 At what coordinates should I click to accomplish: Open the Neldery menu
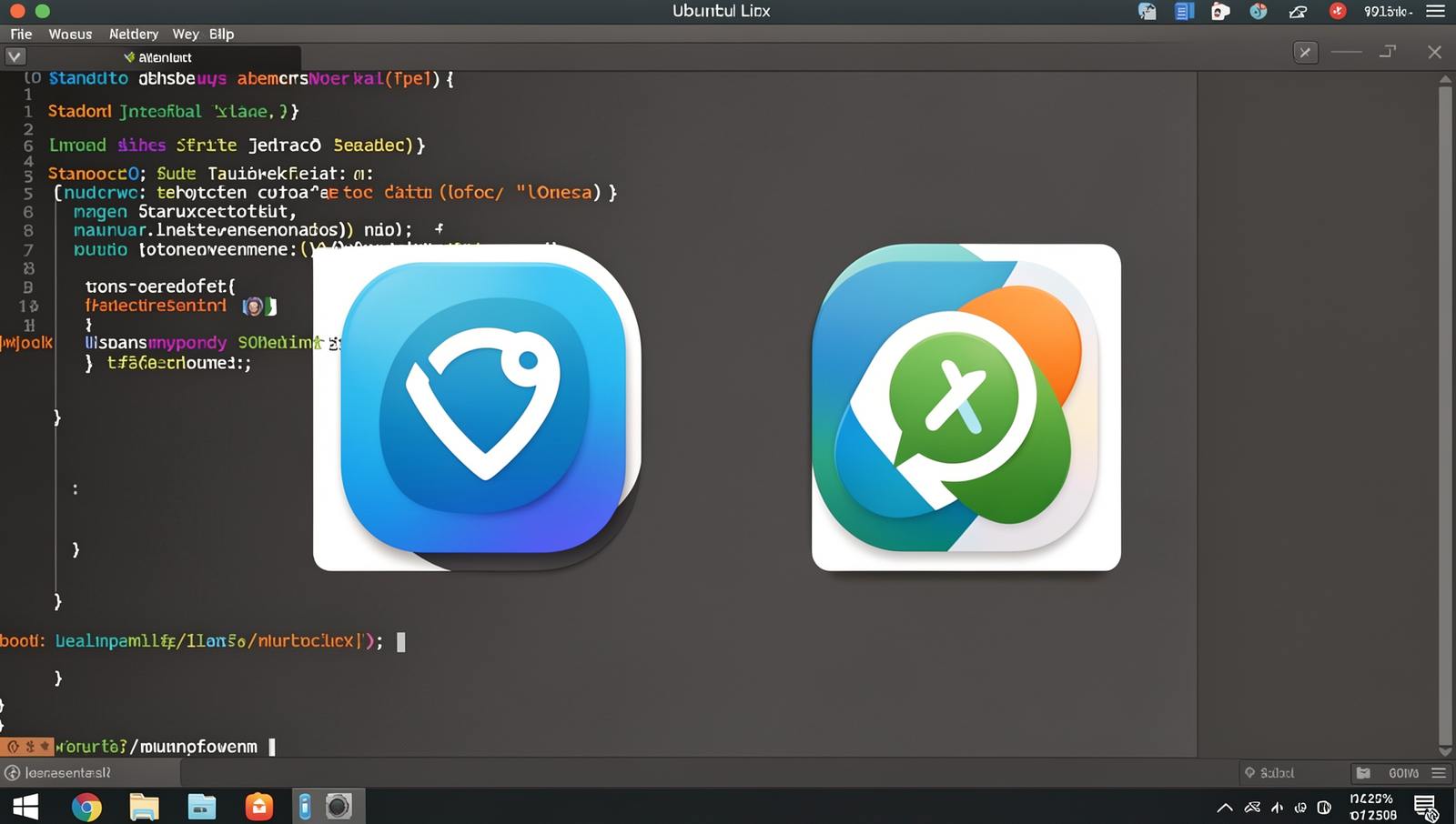coord(134,34)
